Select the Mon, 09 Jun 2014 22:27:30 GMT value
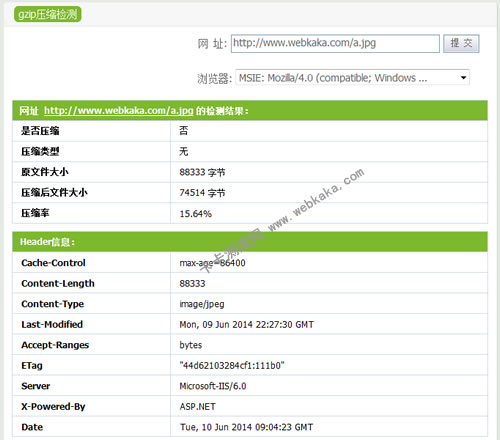The width and height of the screenshot is (500, 440). (247, 325)
